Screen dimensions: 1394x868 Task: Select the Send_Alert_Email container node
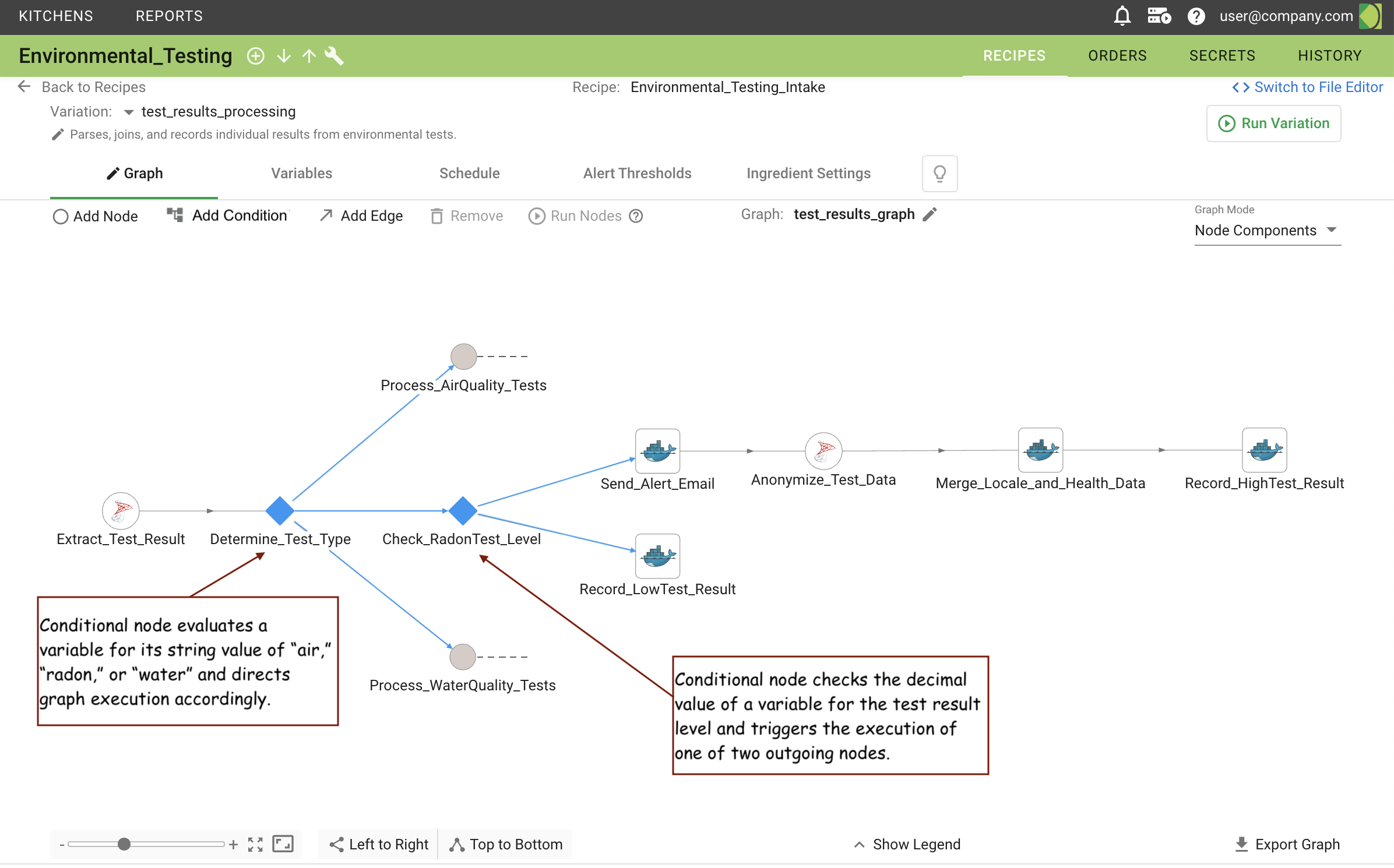tap(657, 451)
